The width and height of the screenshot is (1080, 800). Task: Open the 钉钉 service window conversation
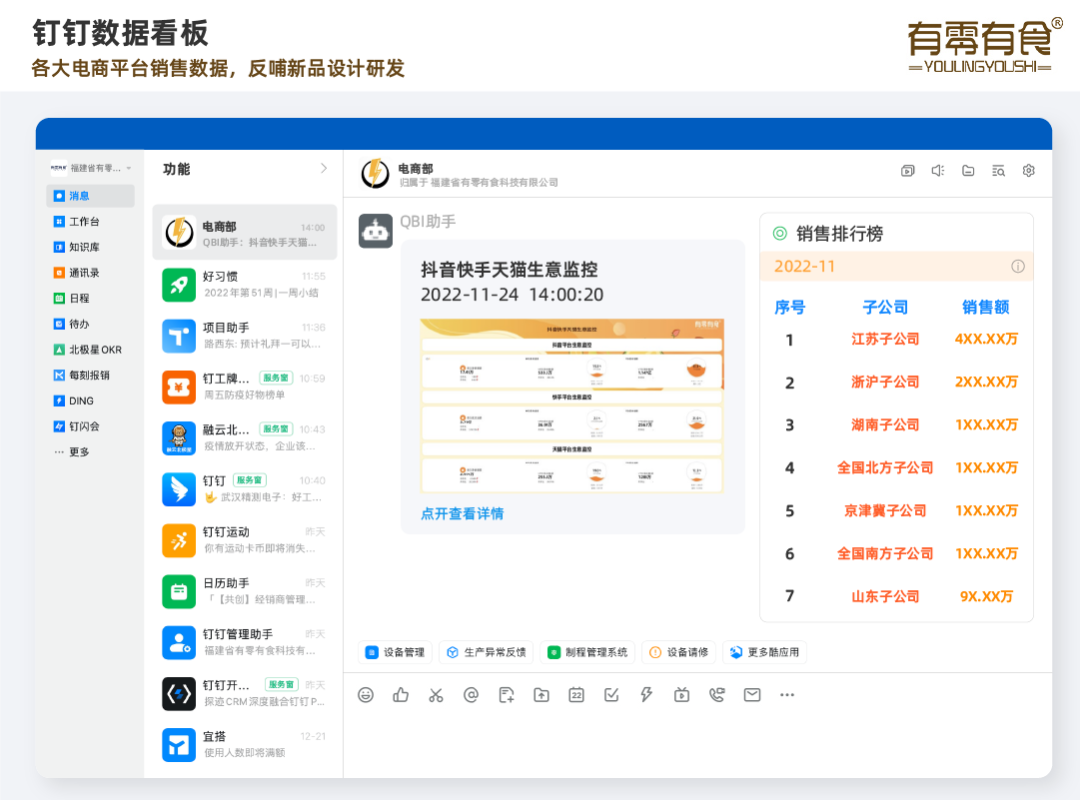[245, 488]
